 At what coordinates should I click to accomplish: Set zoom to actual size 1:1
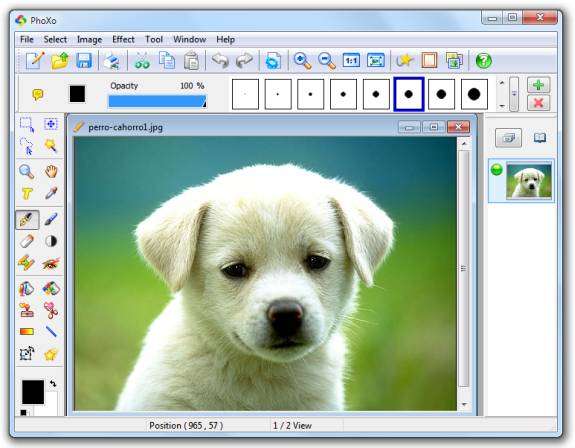(x=351, y=60)
